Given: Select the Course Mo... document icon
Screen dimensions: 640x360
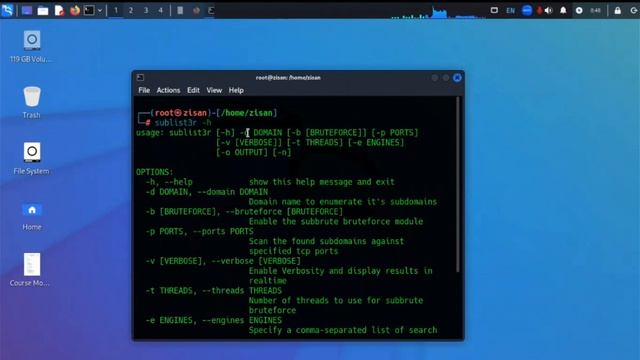Looking at the screenshot, I should tap(31, 269).
